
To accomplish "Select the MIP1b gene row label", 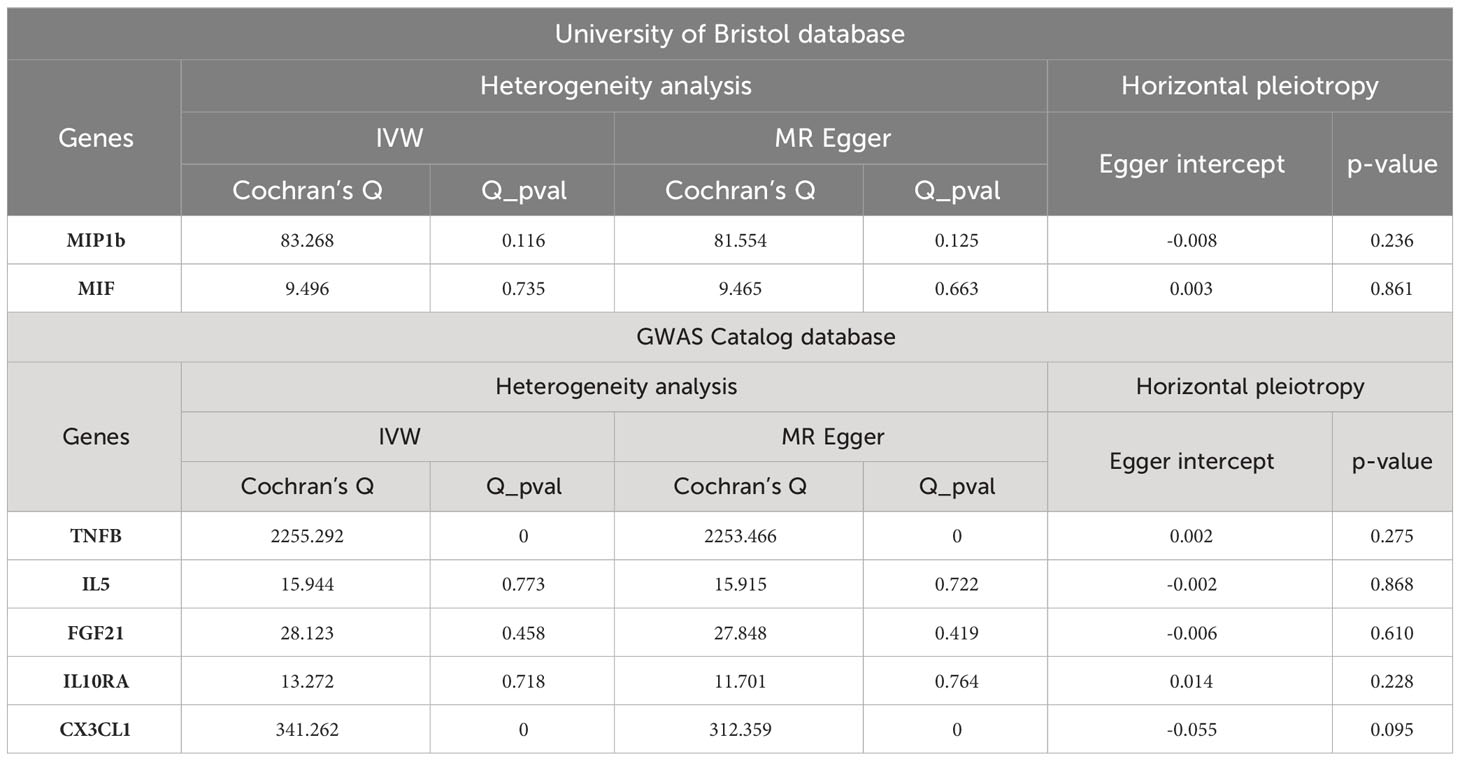I will pyautogui.click(x=95, y=241).
